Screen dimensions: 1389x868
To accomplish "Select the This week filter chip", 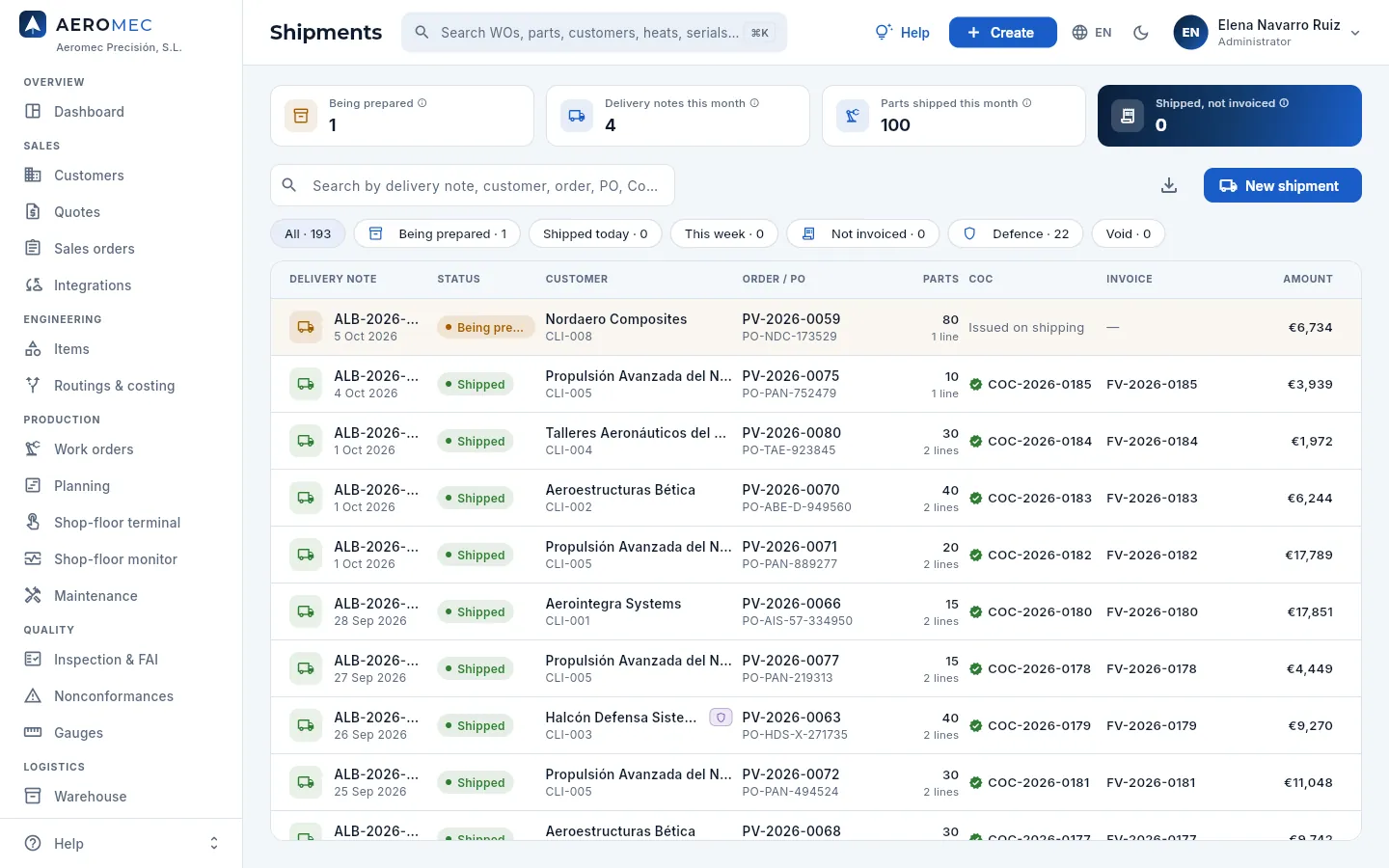I will pos(724,233).
